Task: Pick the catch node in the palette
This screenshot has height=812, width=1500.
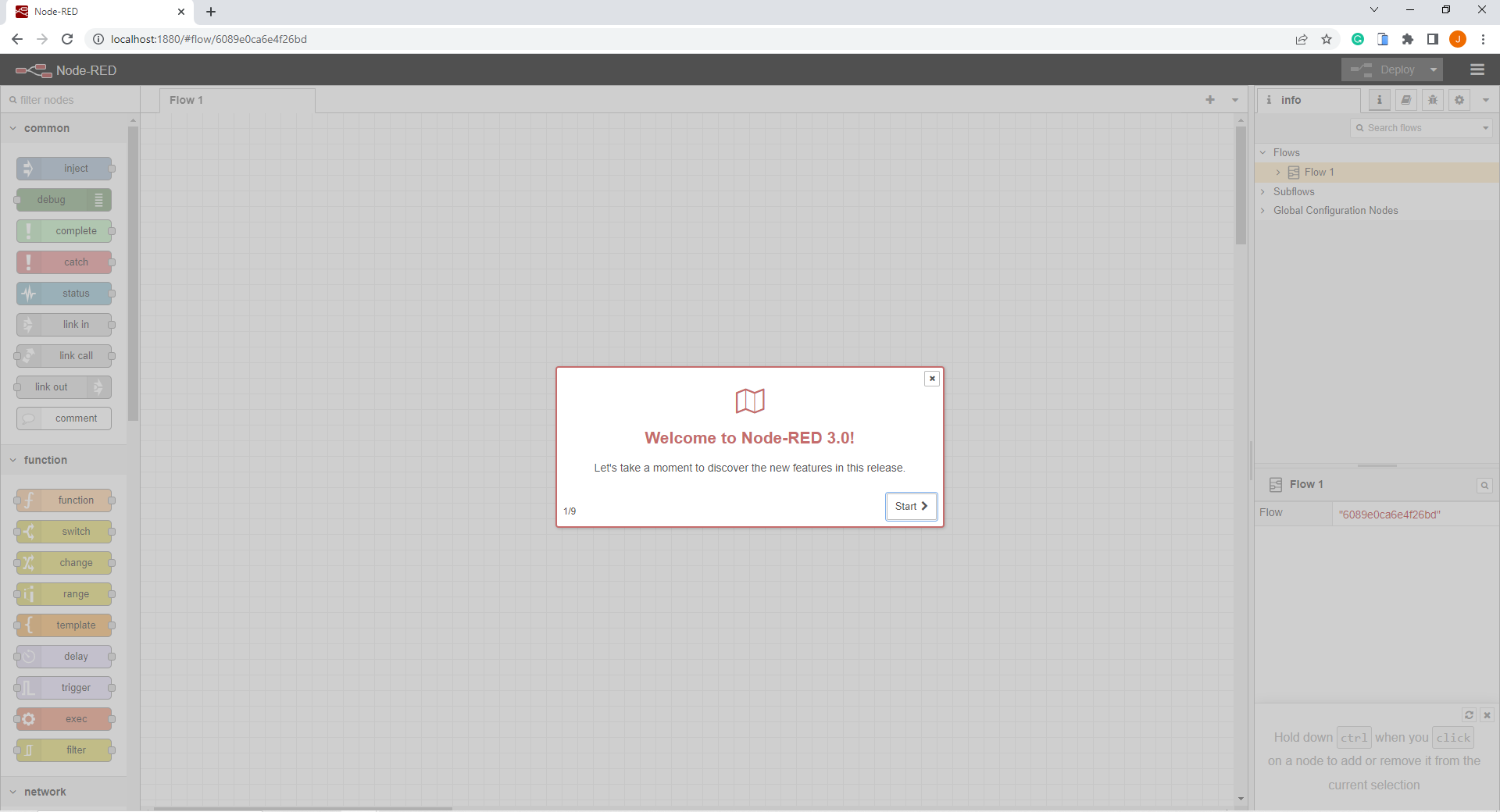Action: point(66,262)
